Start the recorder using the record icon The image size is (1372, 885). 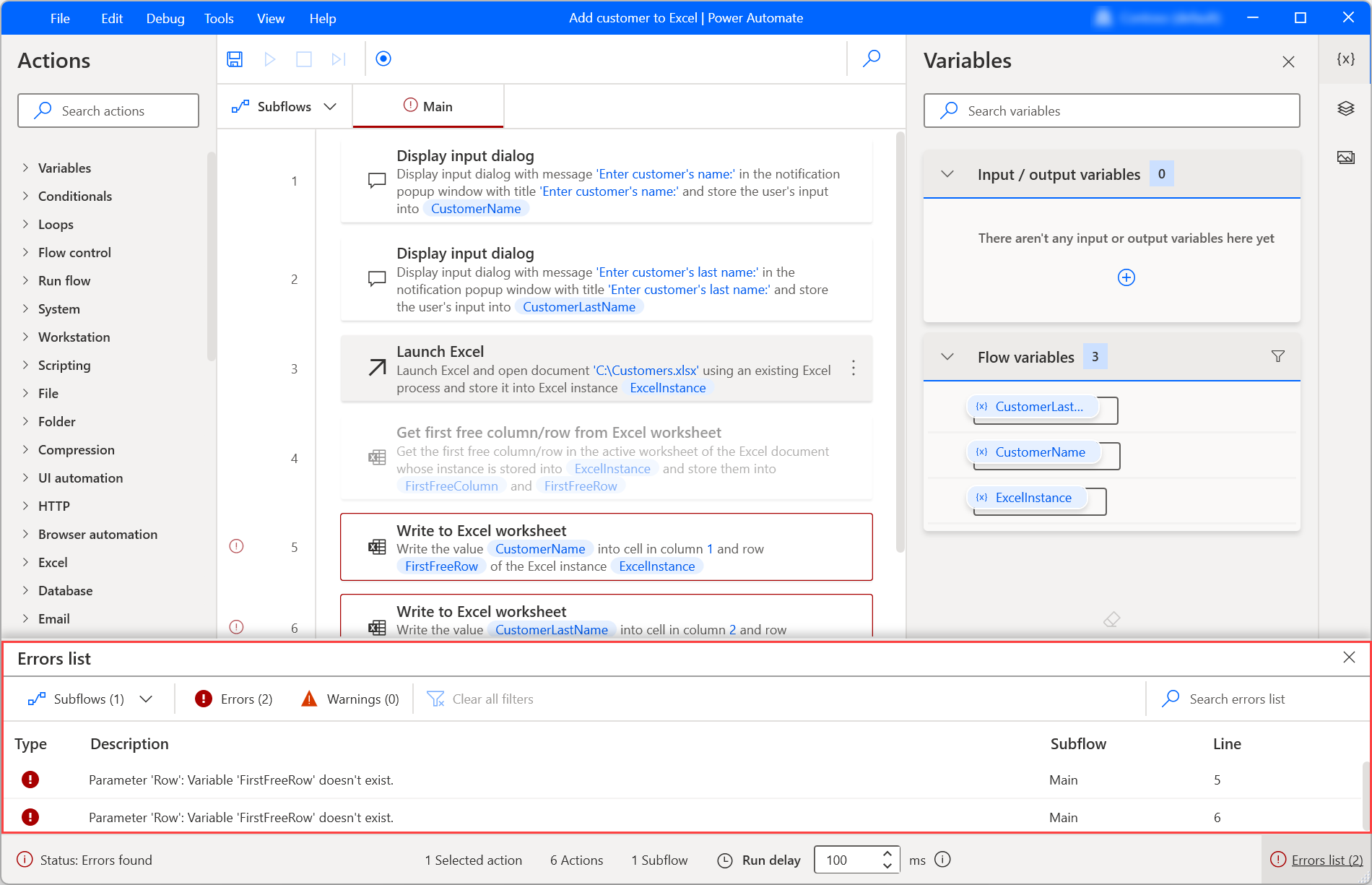[383, 59]
